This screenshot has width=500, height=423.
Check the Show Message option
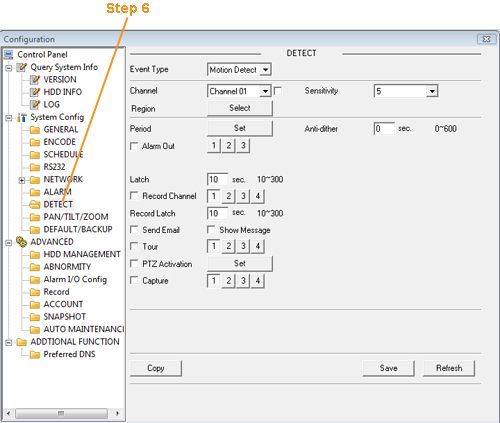[x=211, y=229]
